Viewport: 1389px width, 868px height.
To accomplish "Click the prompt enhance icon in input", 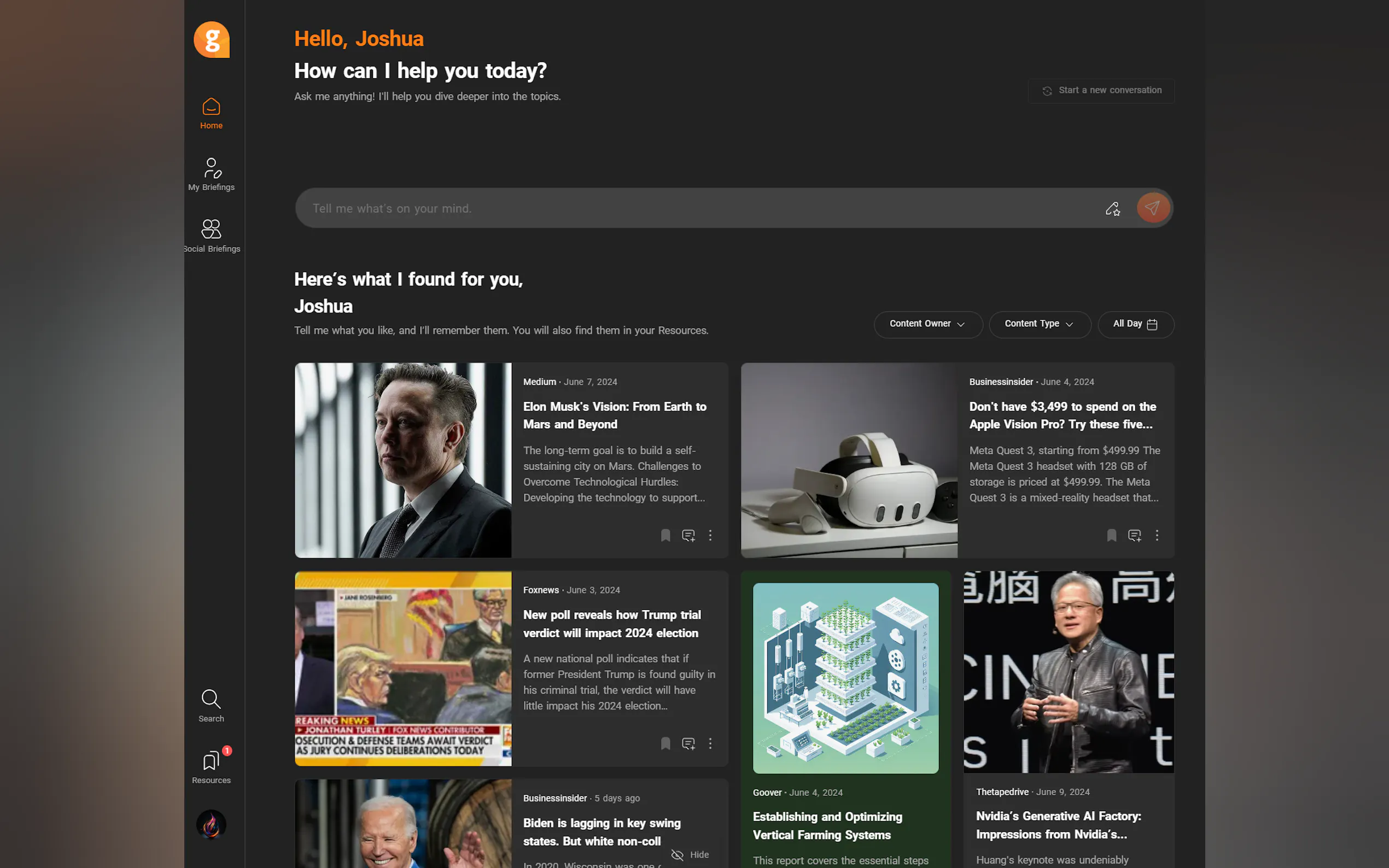I will pos(1112,208).
